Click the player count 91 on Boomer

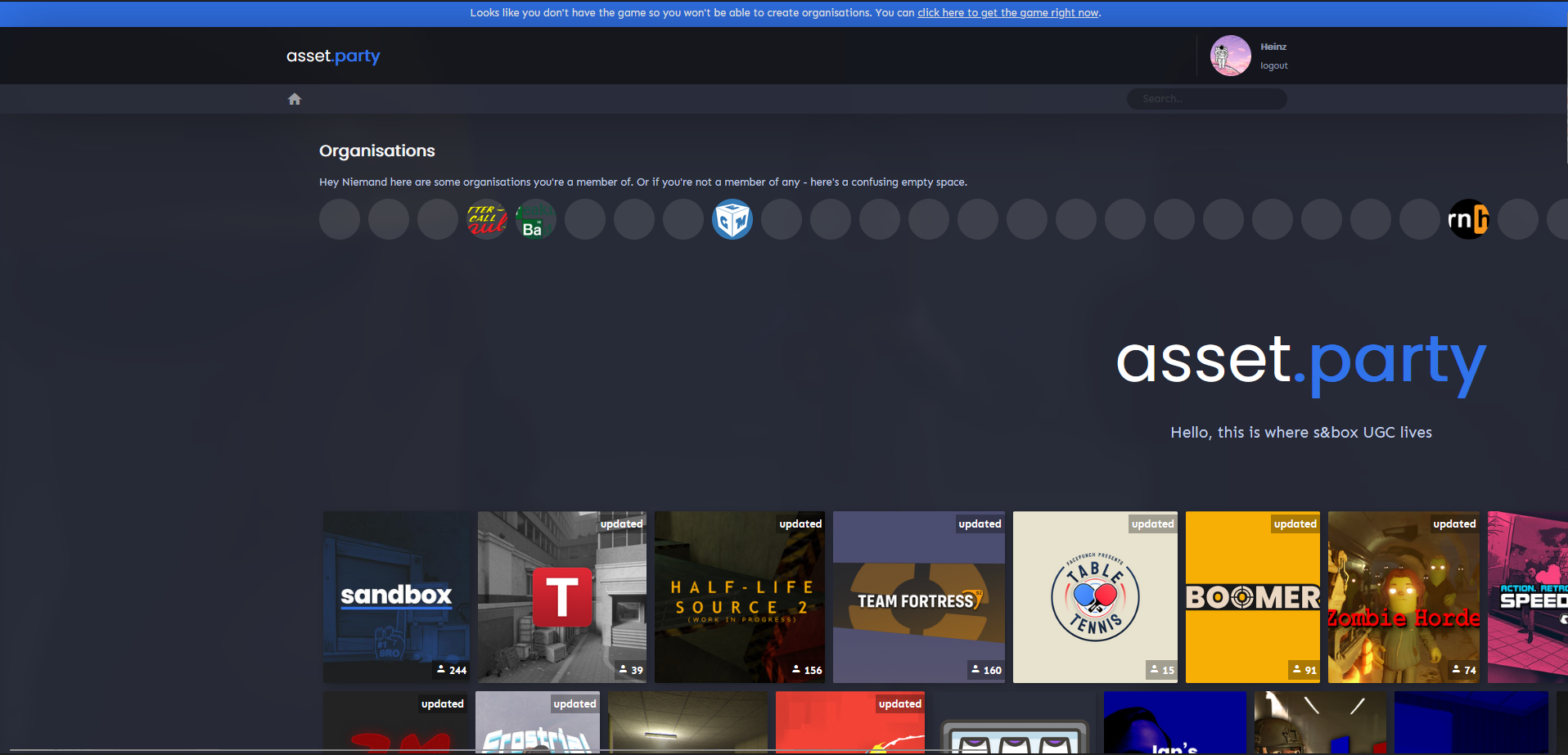point(1304,670)
